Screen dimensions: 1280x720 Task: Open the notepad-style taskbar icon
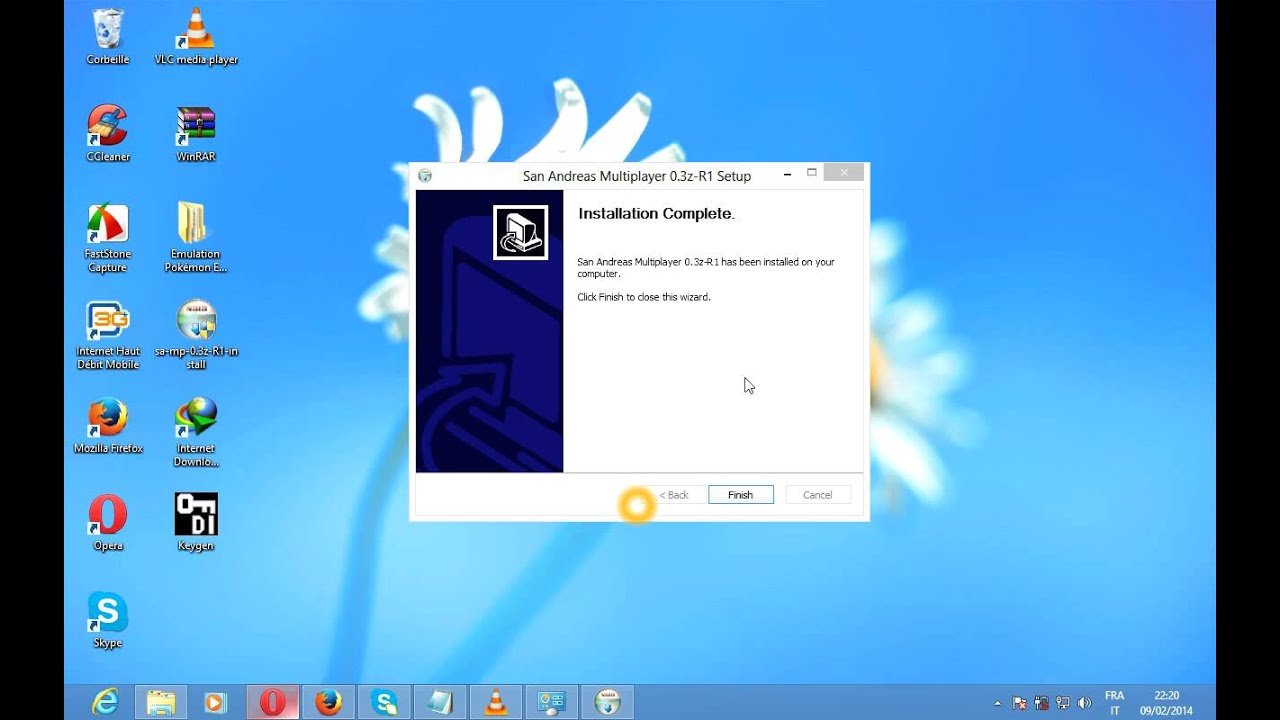pyautogui.click(x=440, y=702)
